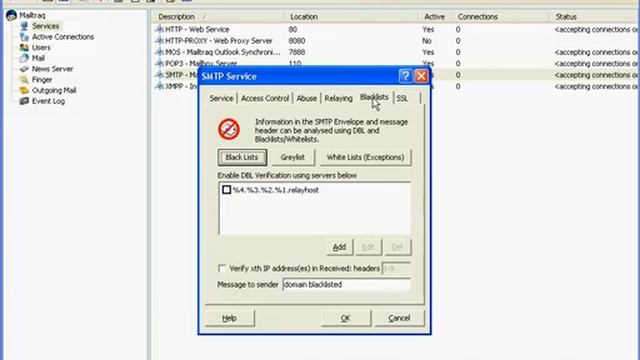Click the Received headers number field

pyautogui.click(x=396, y=269)
